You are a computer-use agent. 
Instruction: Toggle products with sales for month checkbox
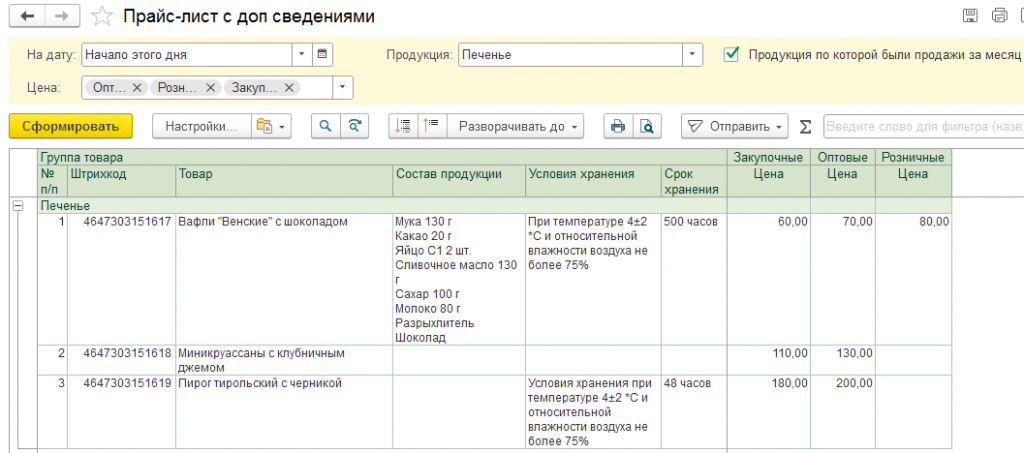(x=733, y=54)
